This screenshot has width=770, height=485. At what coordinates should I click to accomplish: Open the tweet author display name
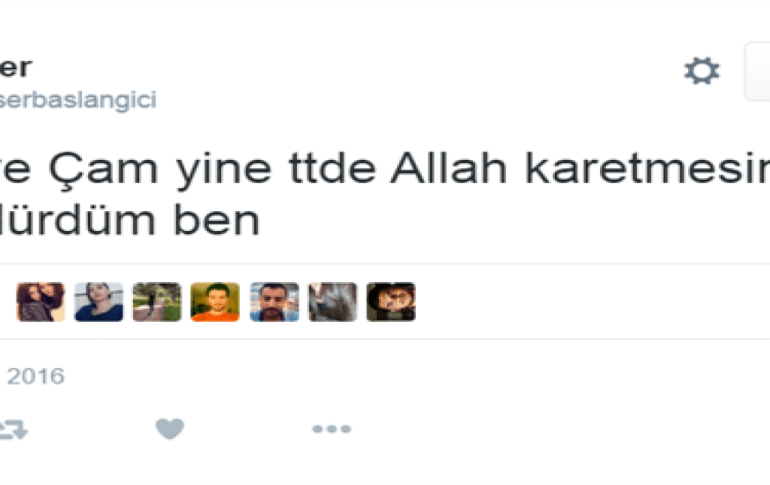click(x=16, y=67)
